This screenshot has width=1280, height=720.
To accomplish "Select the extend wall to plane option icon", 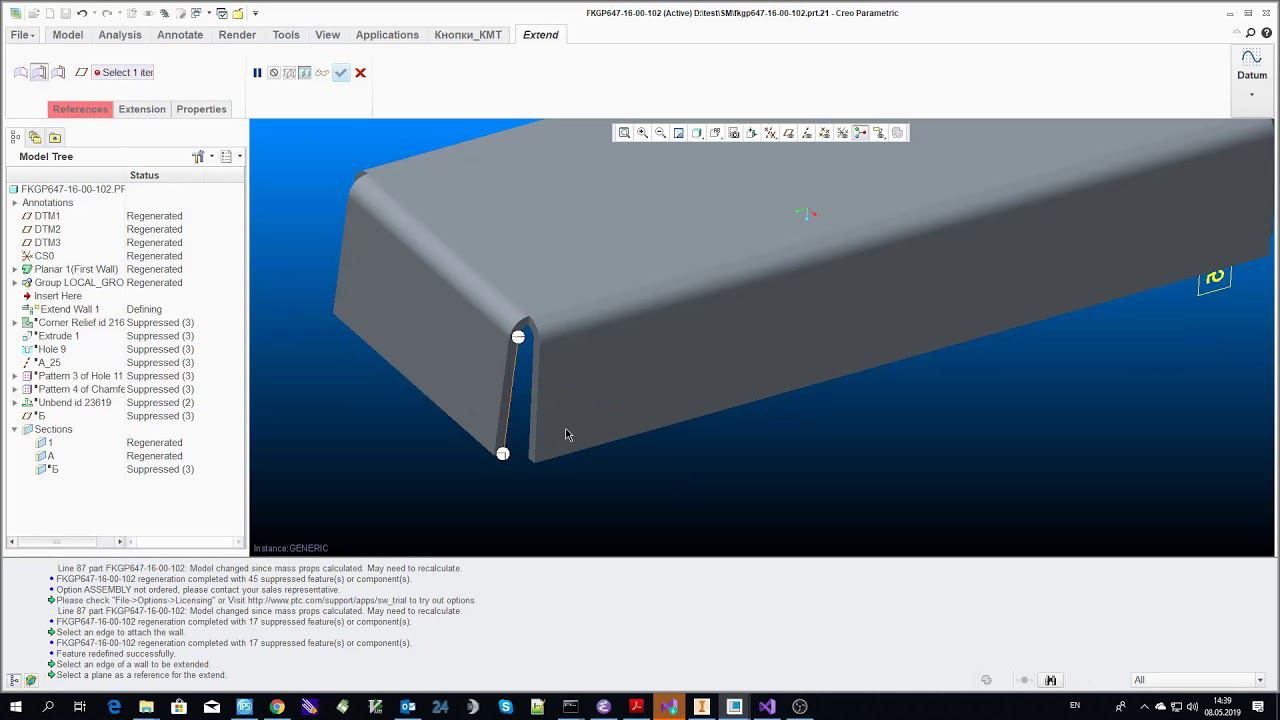I will [58, 72].
